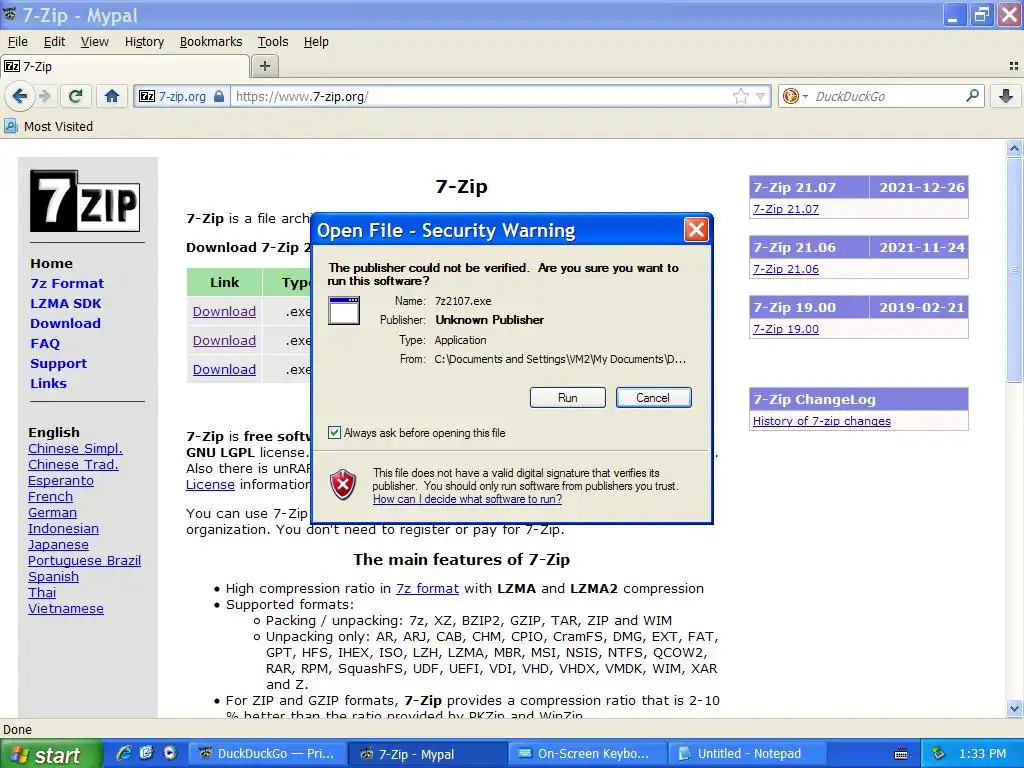Screen dimensions: 1024x768
Task: Open the FAQ sidebar link
Action: point(44,344)
